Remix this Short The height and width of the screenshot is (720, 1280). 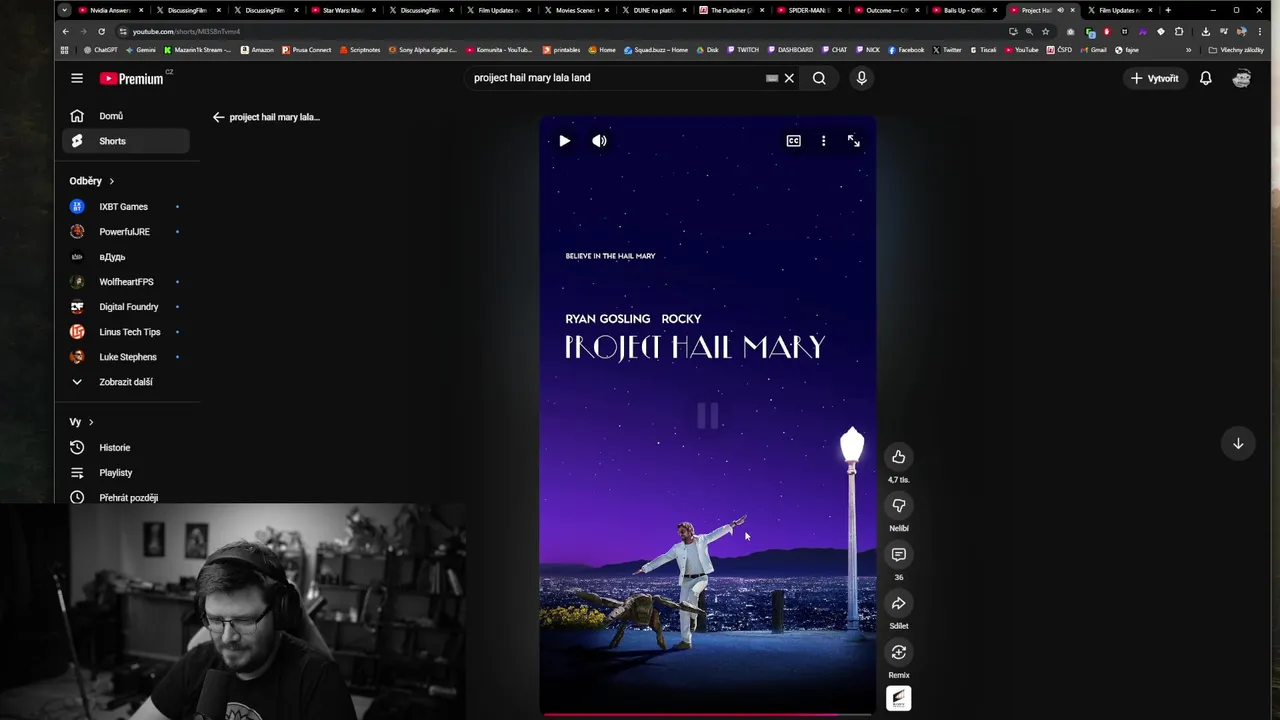click(898, 653)
